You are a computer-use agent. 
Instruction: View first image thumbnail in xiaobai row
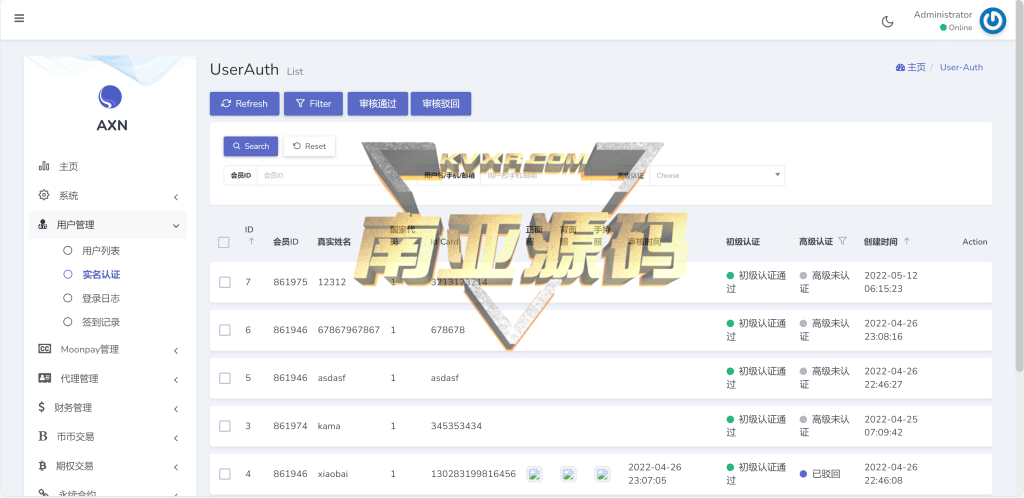tap(535, 474)
